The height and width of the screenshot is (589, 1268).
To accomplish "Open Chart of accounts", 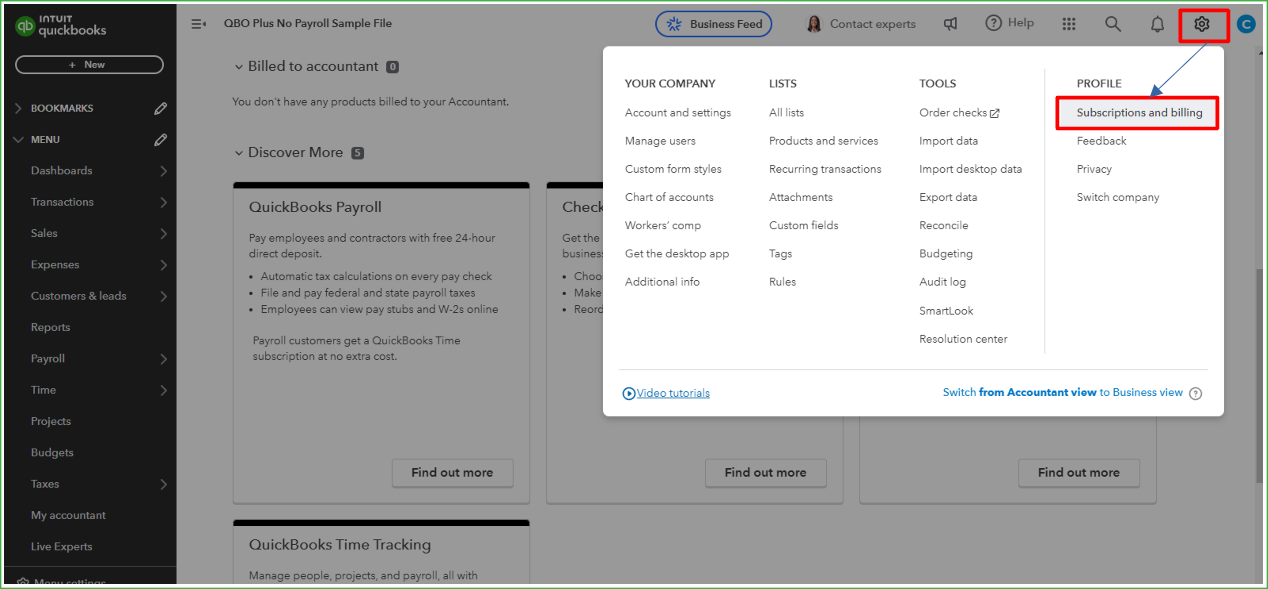I will [x=667, y=197].
